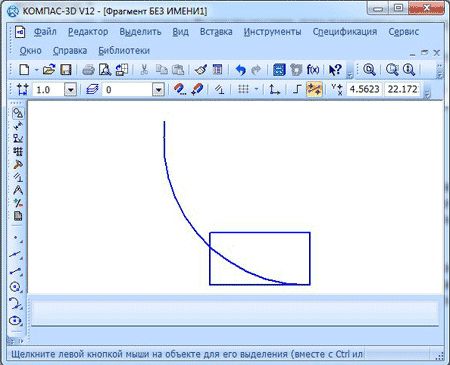Image resolution: width=450 pixels, height=365 pixels.
Task: Open variables panel f(x)
Action: (313, 70)
